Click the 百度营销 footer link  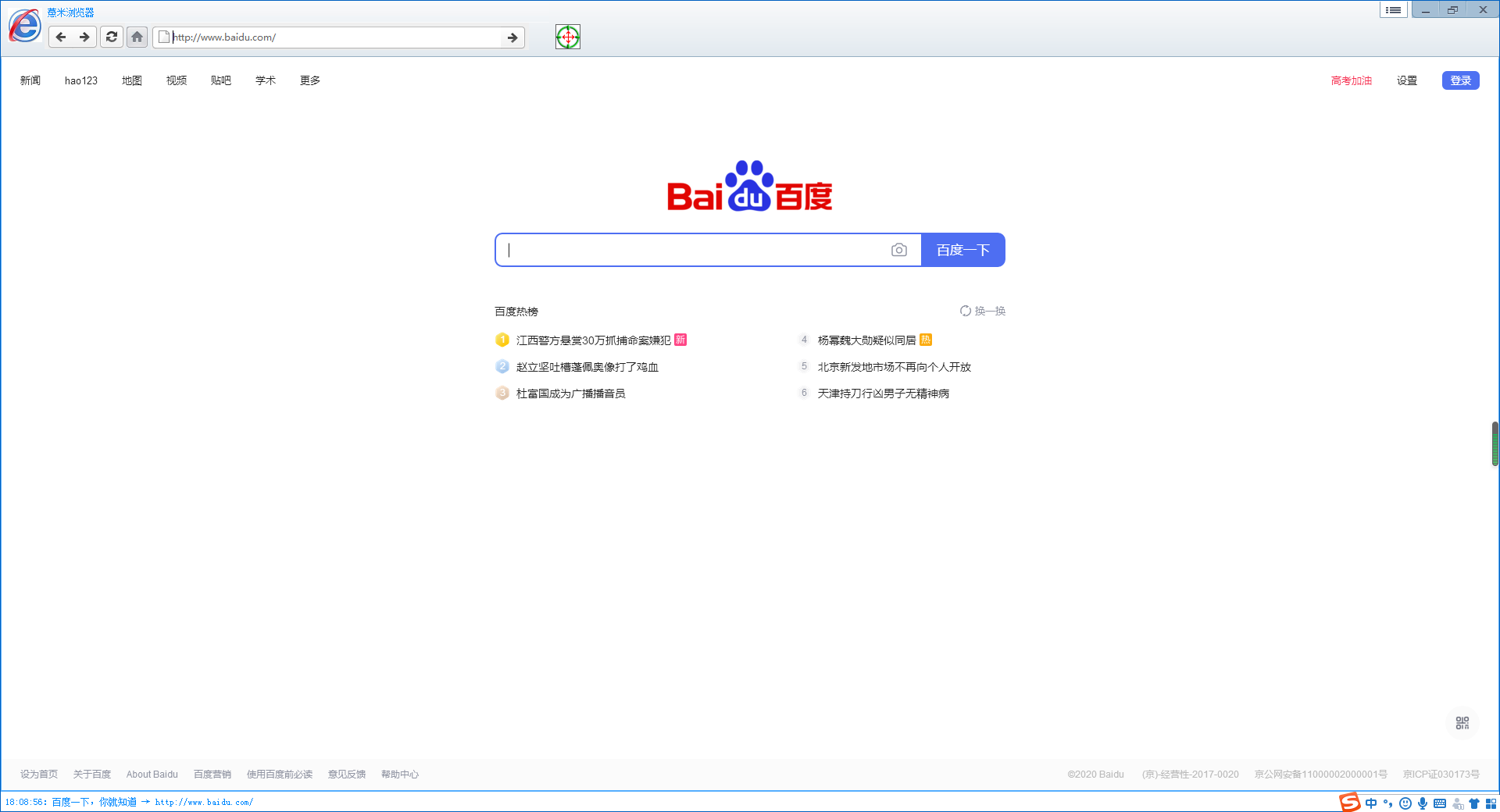tap(212, 774)
